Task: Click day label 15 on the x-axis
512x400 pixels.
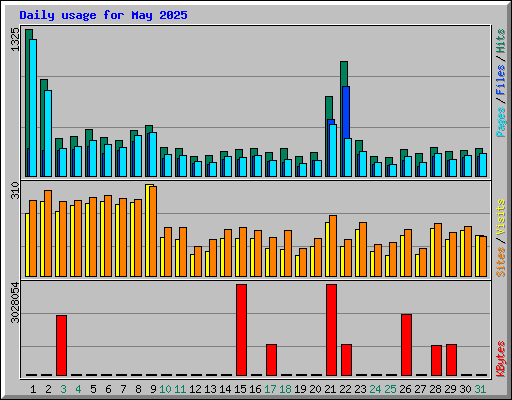Action: [240, 389]
